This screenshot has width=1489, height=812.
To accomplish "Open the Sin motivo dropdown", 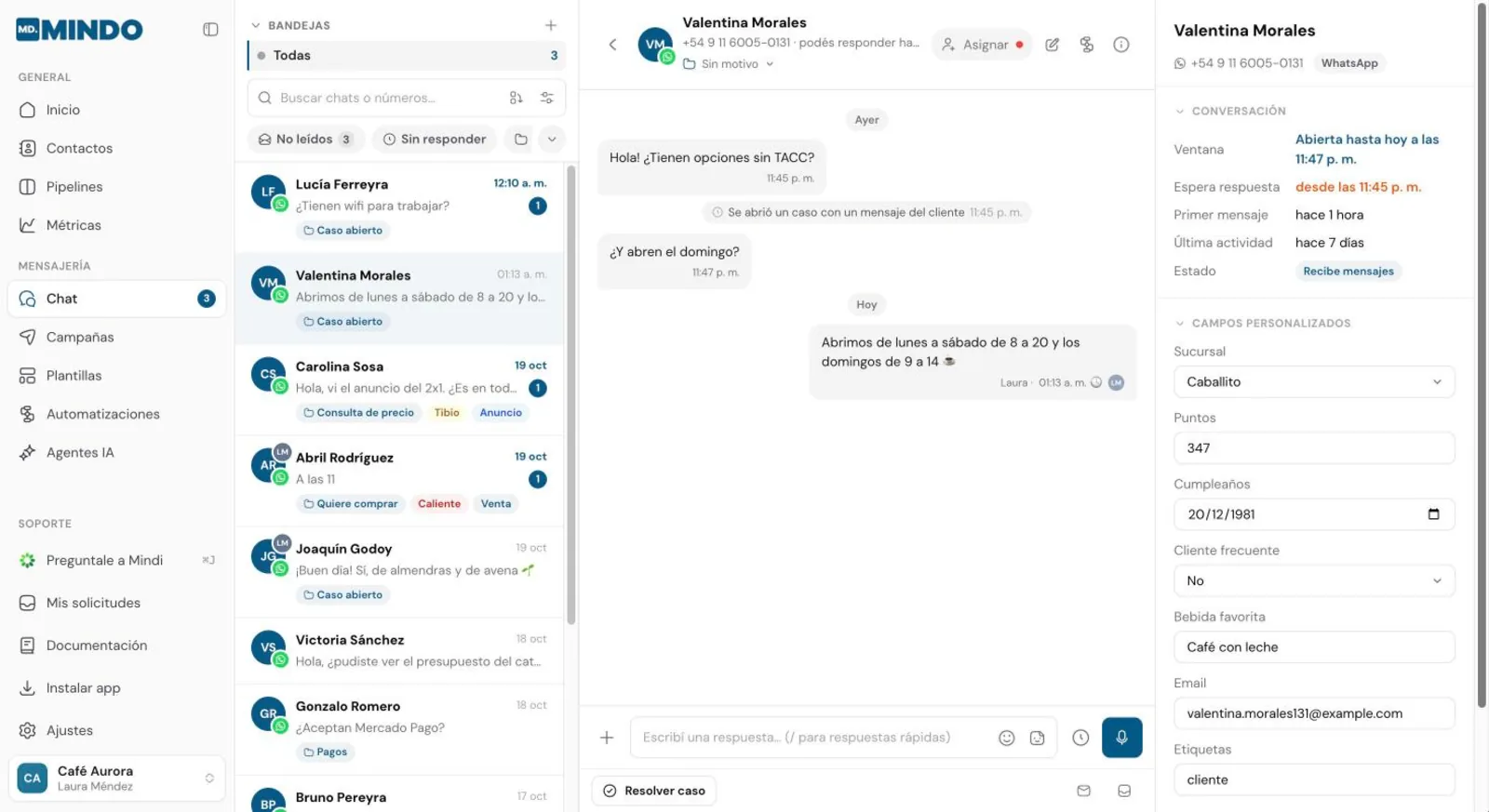I will 729,64.
